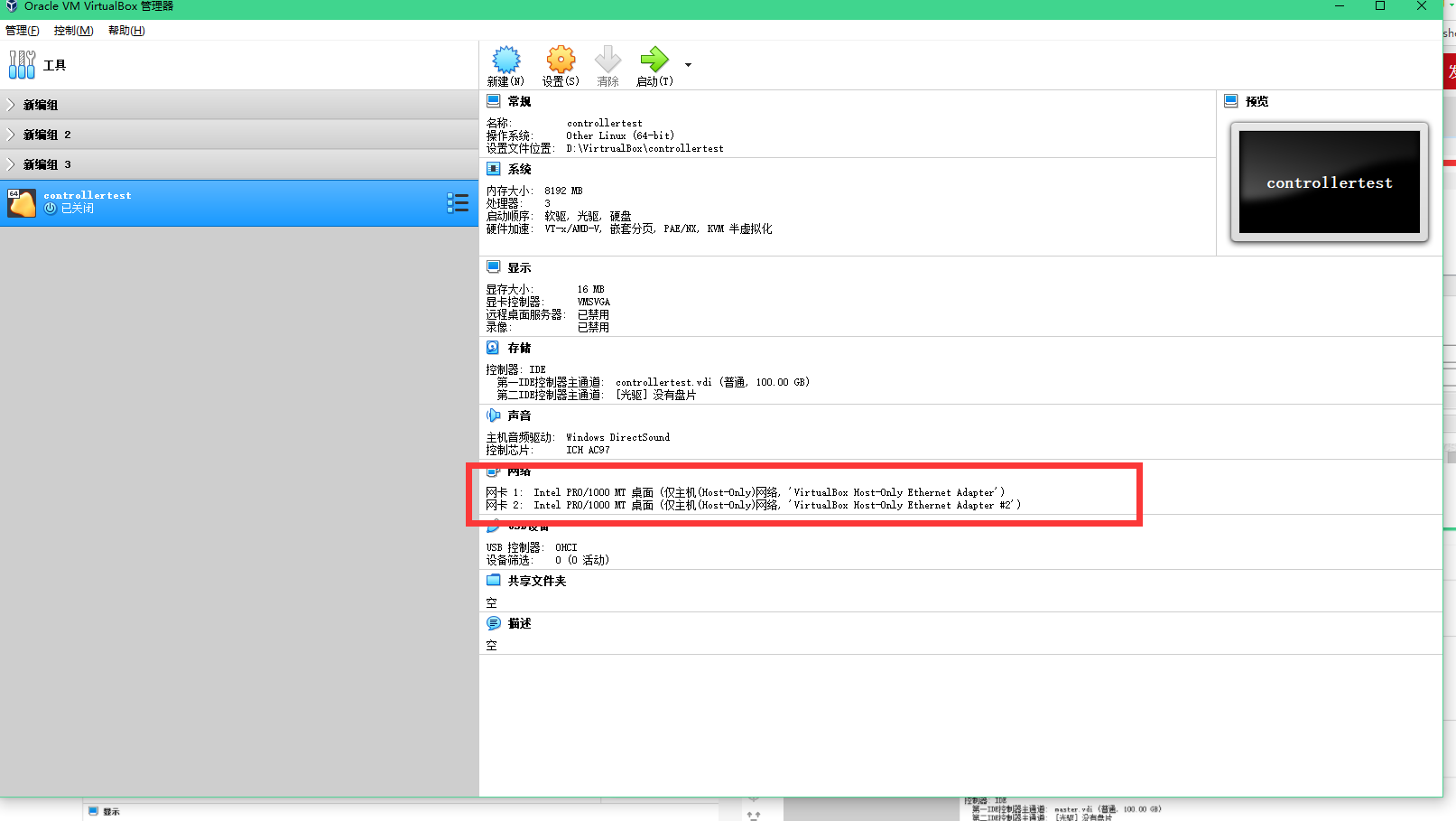
Task: Expand group 新编组 2
Action: tap(11, 135)
